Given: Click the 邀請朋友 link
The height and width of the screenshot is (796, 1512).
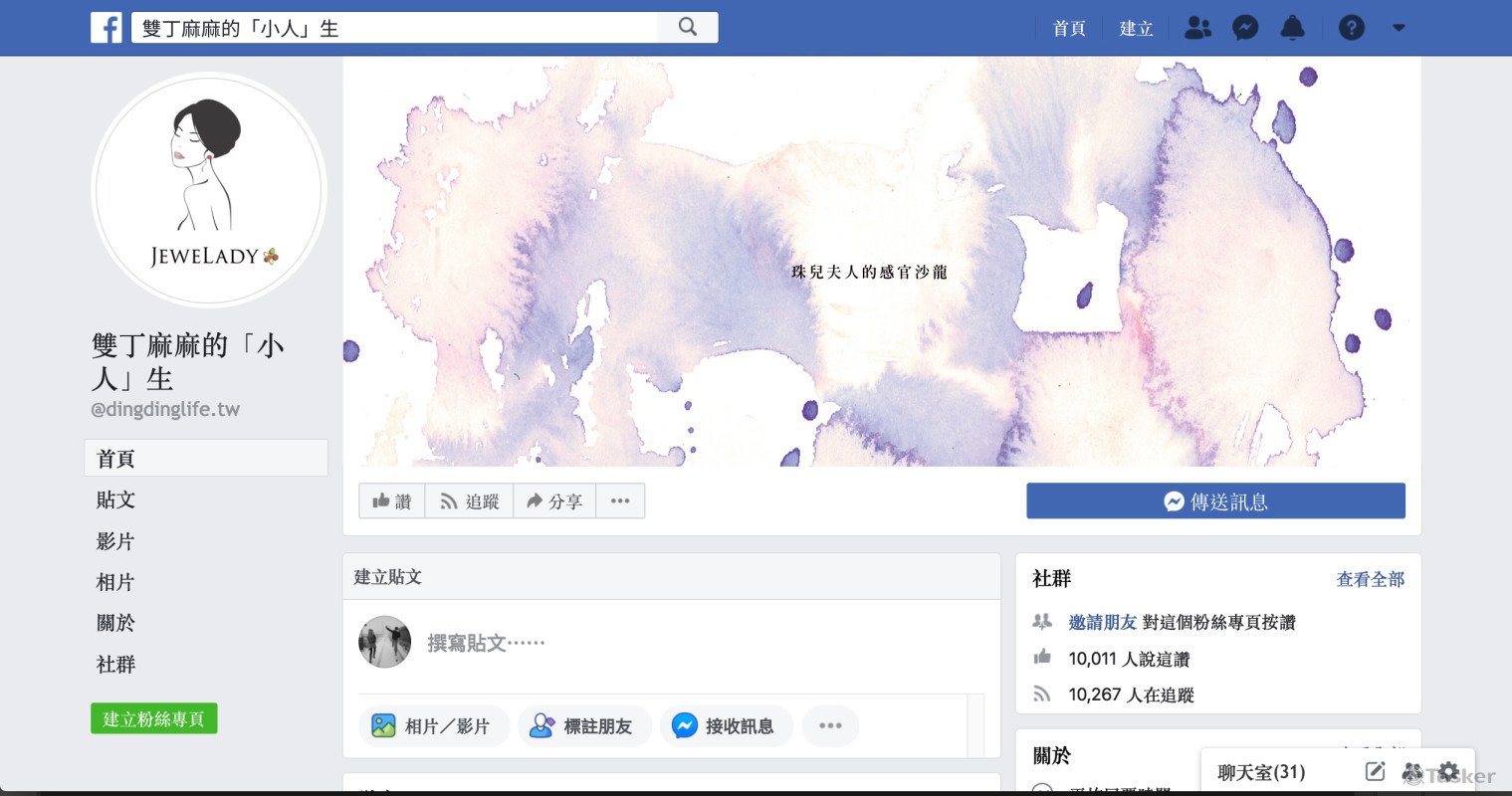Looking at the screenshot, I should tap(1102, 622).
